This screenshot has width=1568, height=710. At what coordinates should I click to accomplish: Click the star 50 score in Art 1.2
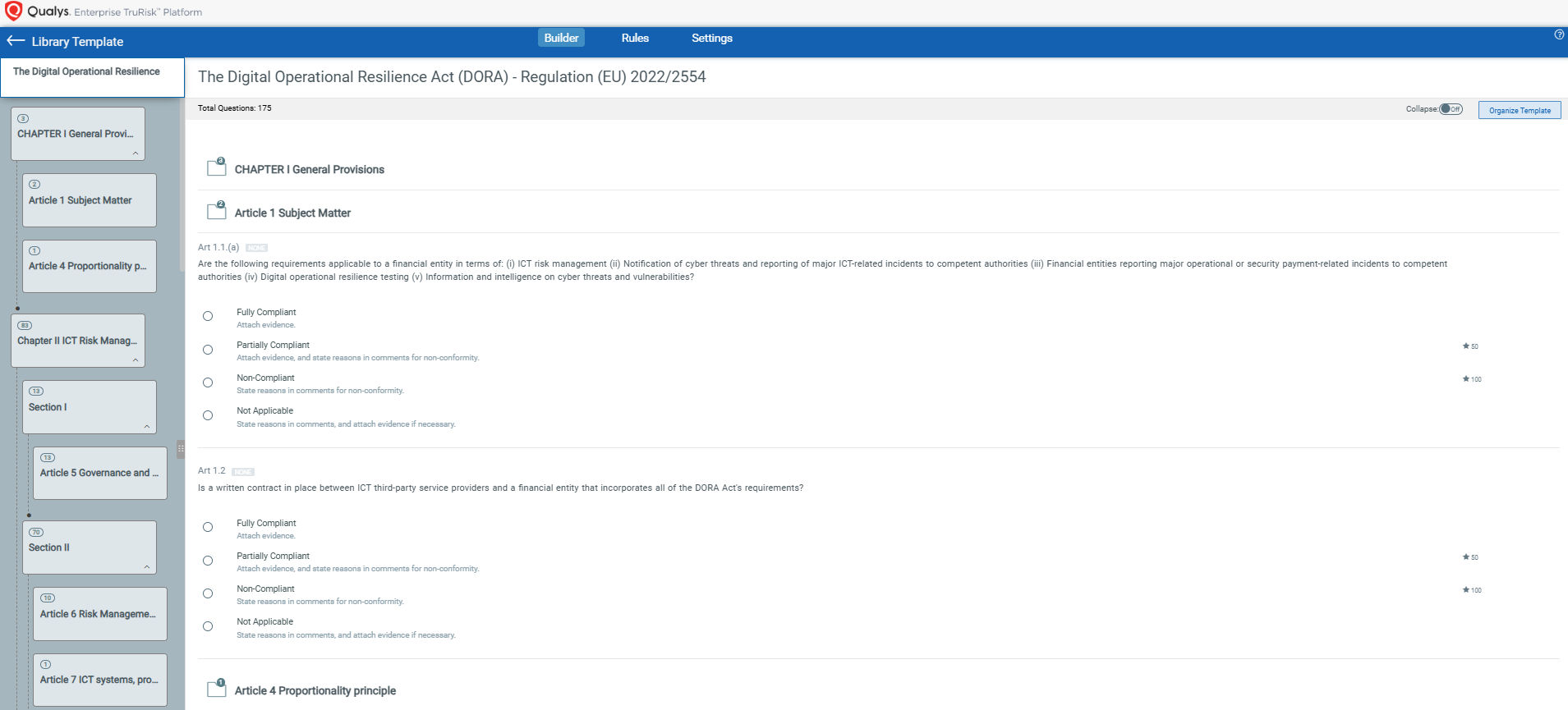(x=1470, y=557)
